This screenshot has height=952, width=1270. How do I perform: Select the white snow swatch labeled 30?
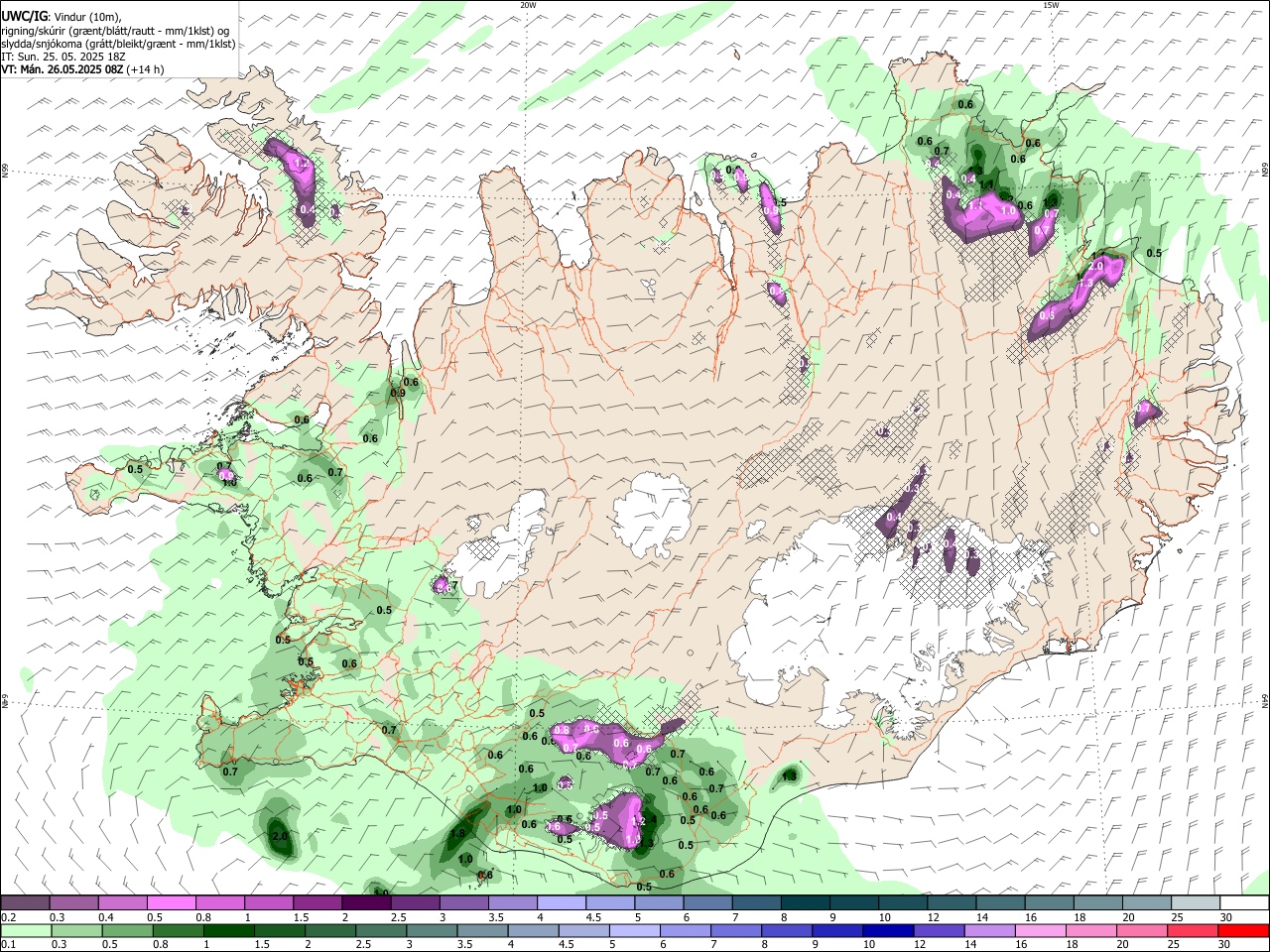pyautogui.click(x=1243, y=902)
